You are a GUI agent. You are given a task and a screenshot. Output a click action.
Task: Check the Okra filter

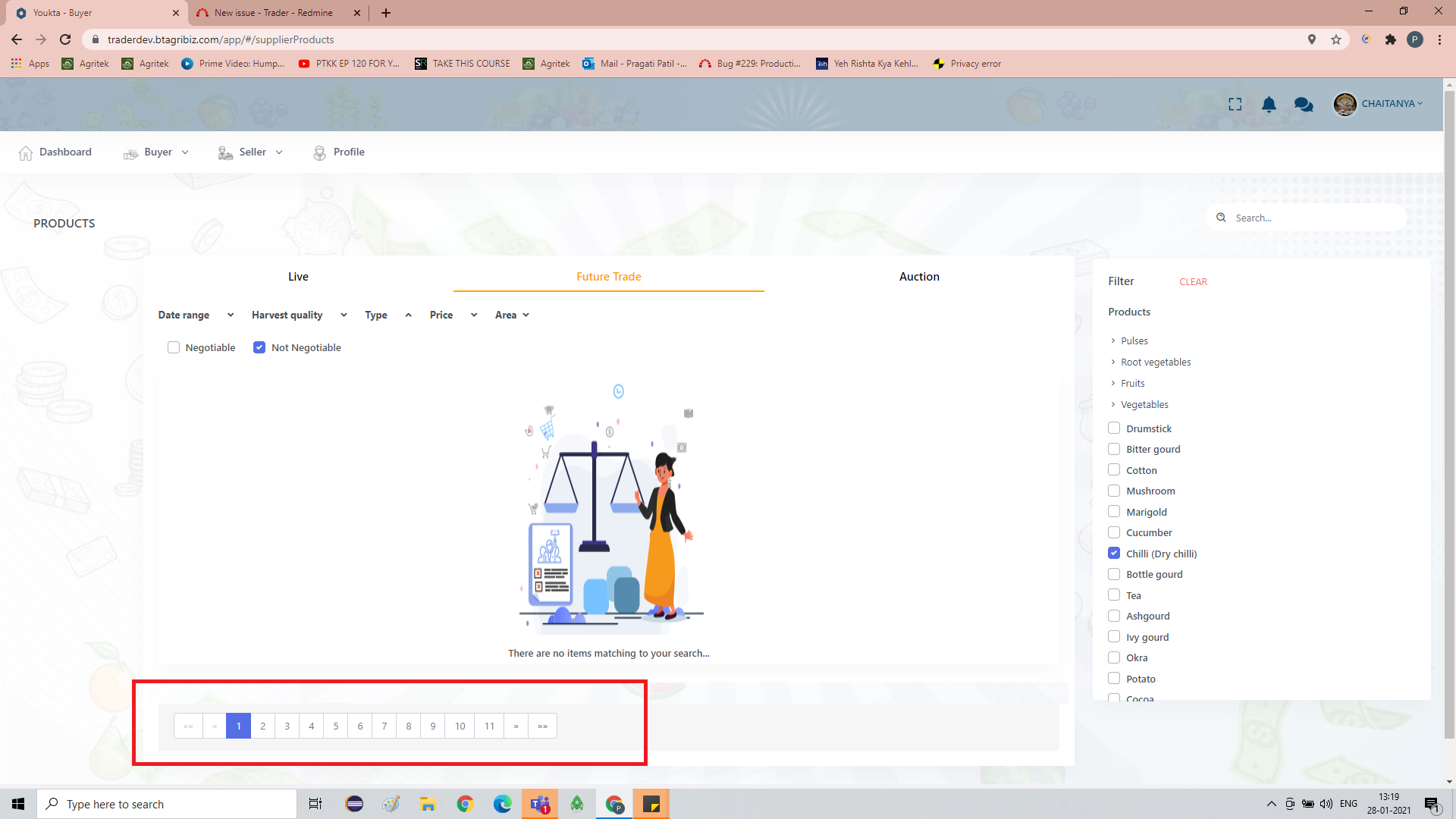click(x=1114, y=657)
